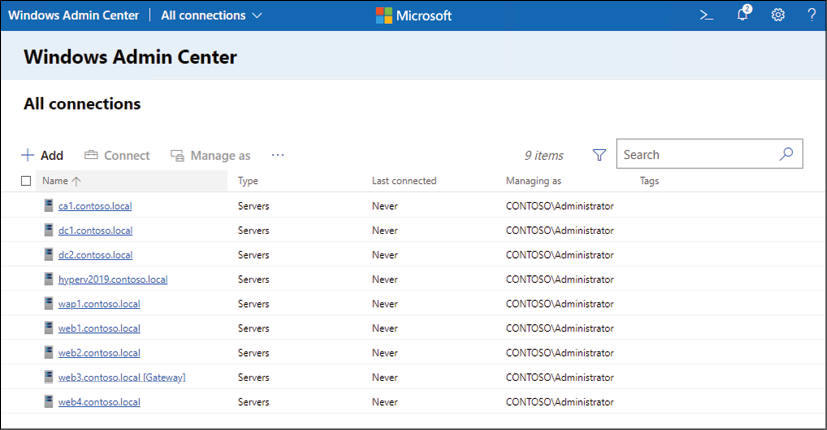Image resolution: width=827 pixels, height=430 pixels.
Task: Click server icon beside web3.contoso.local
Action: point(49,376)
